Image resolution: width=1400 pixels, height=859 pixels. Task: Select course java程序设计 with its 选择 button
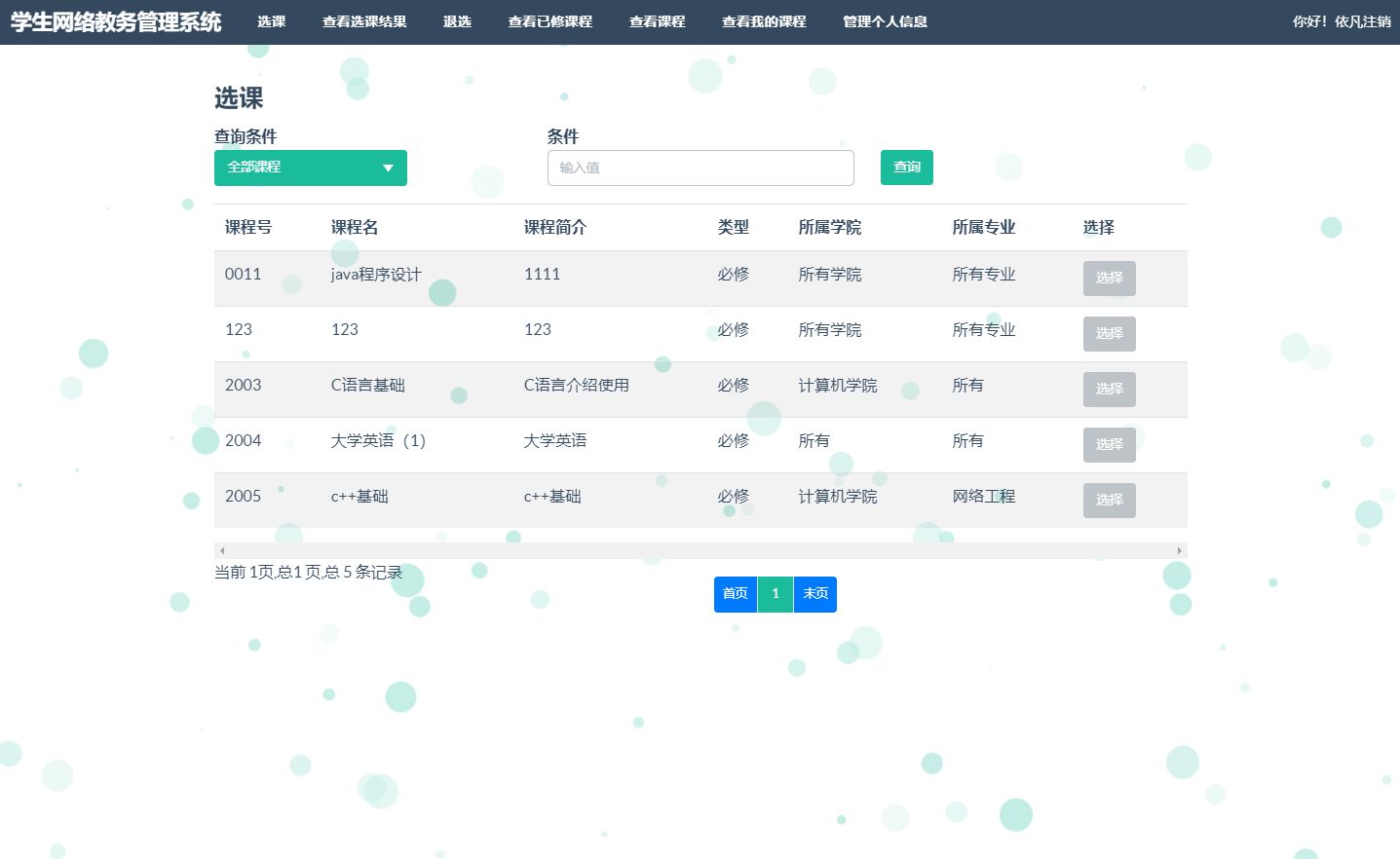click(1109, 278)
